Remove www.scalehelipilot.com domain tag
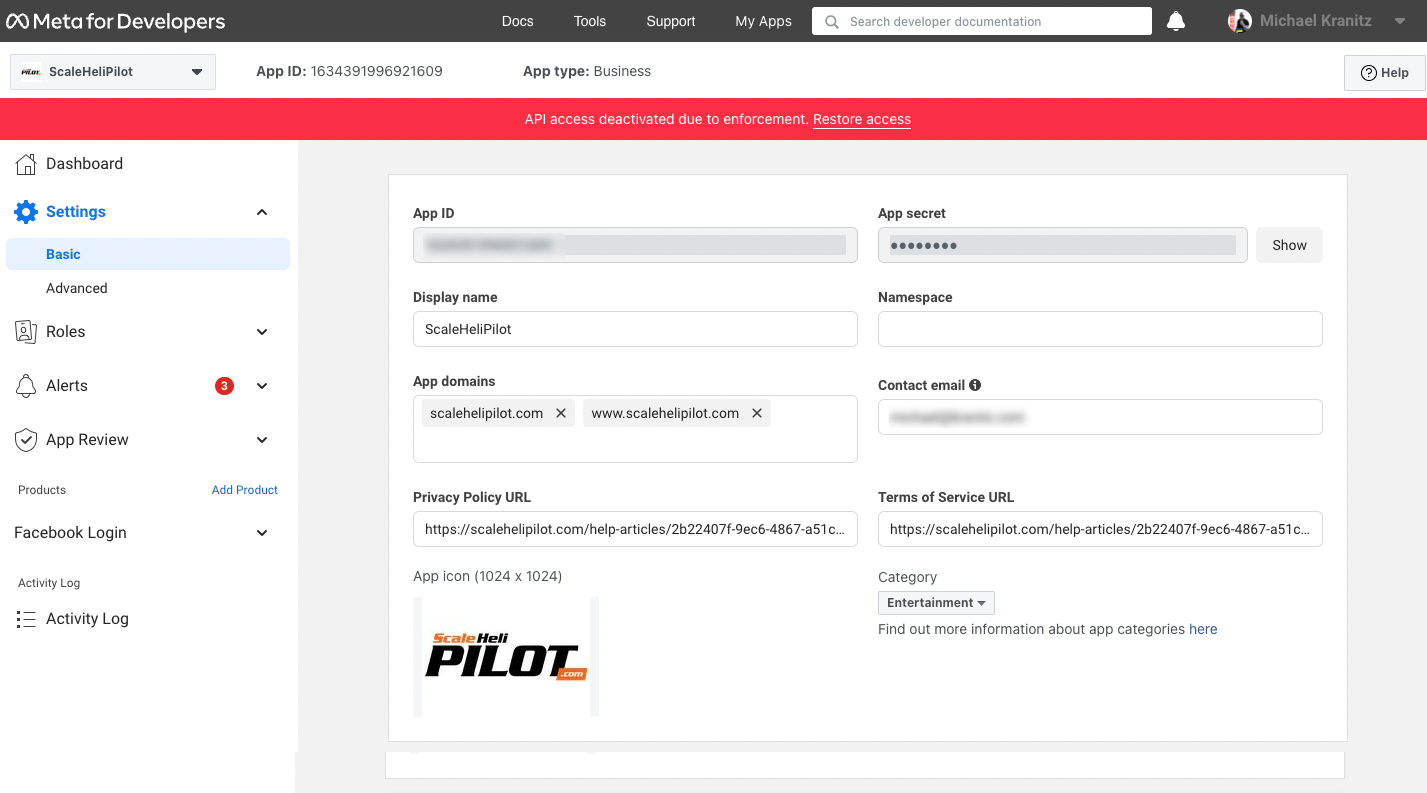This screenshot has height=793, width=1427. tap(757, 413)
